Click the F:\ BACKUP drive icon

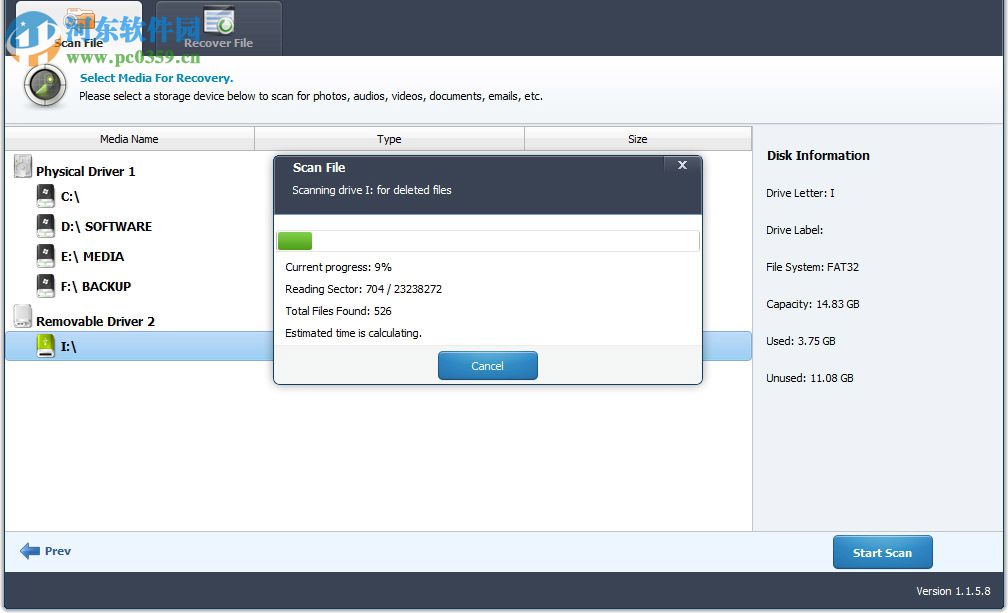coord(46,286)
